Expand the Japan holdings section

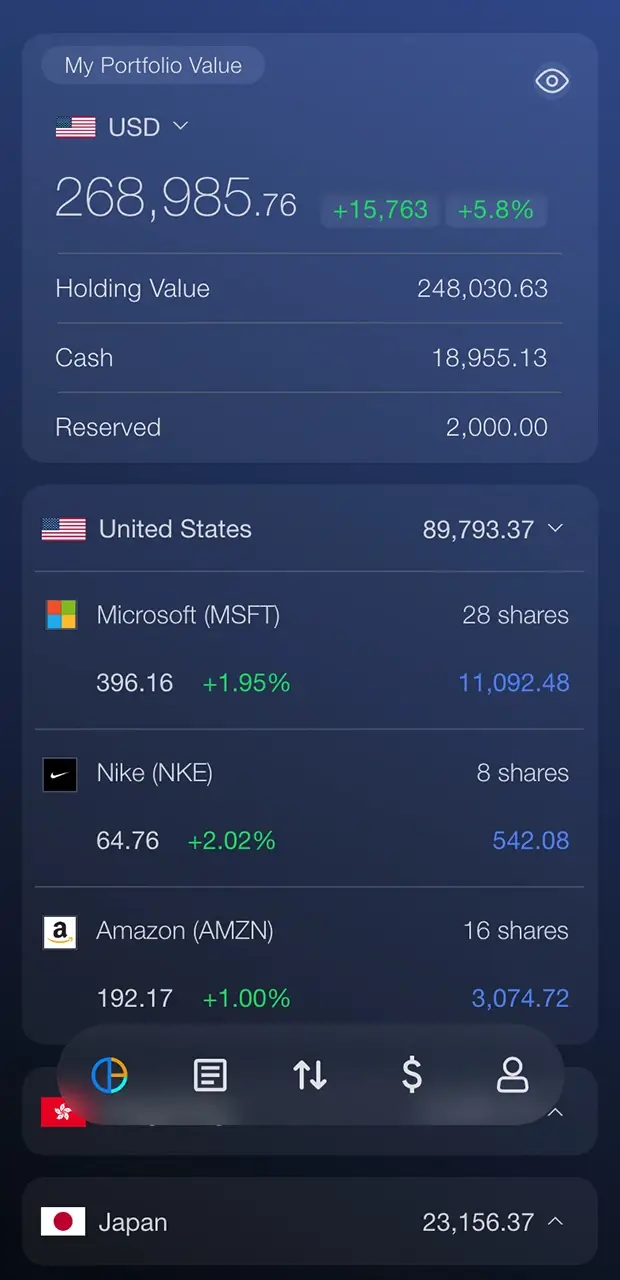tap(557, 1221)
